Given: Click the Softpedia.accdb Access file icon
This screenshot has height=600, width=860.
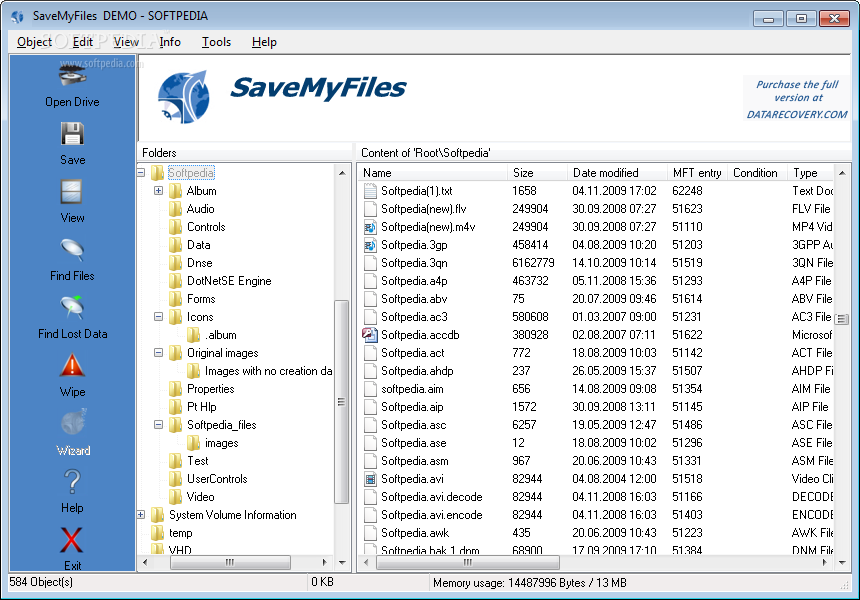Looking at the screenshot, I should [370, 335].
